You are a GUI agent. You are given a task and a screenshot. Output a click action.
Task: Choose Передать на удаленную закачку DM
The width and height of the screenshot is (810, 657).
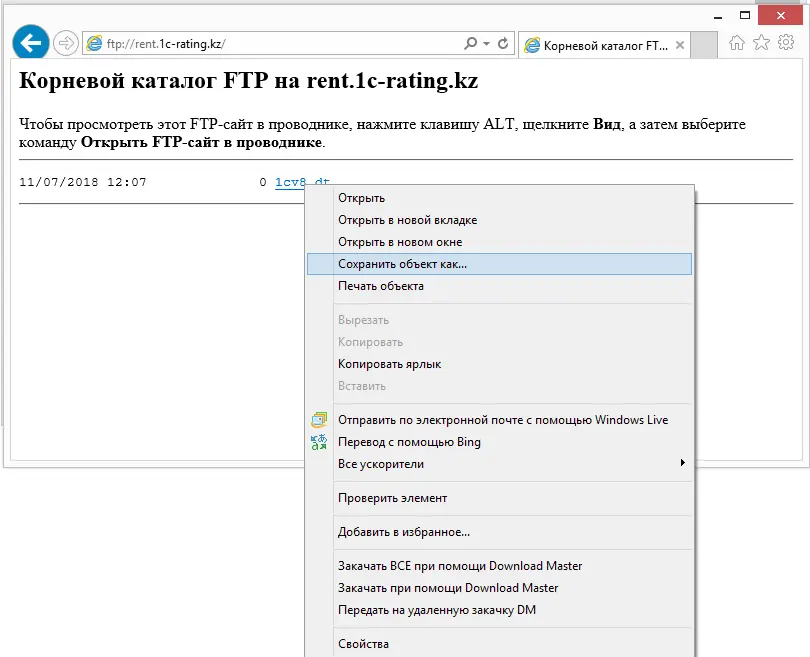tap(499, 610)
